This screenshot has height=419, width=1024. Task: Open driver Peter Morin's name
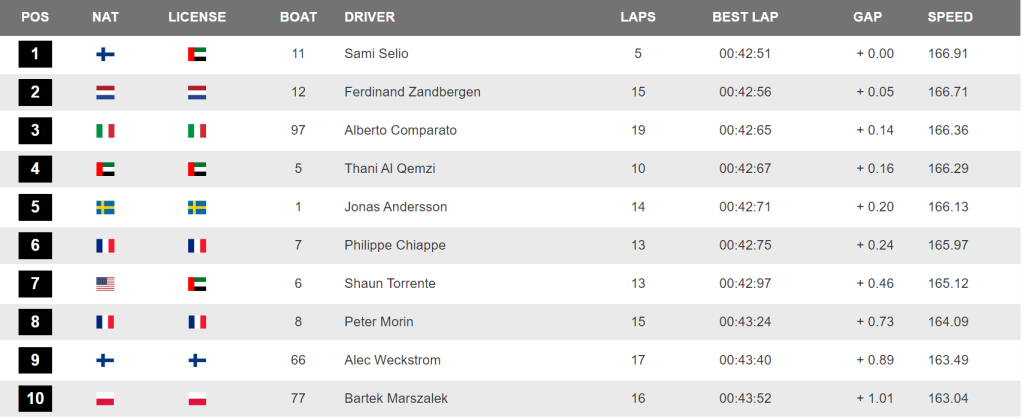point(379,322)
